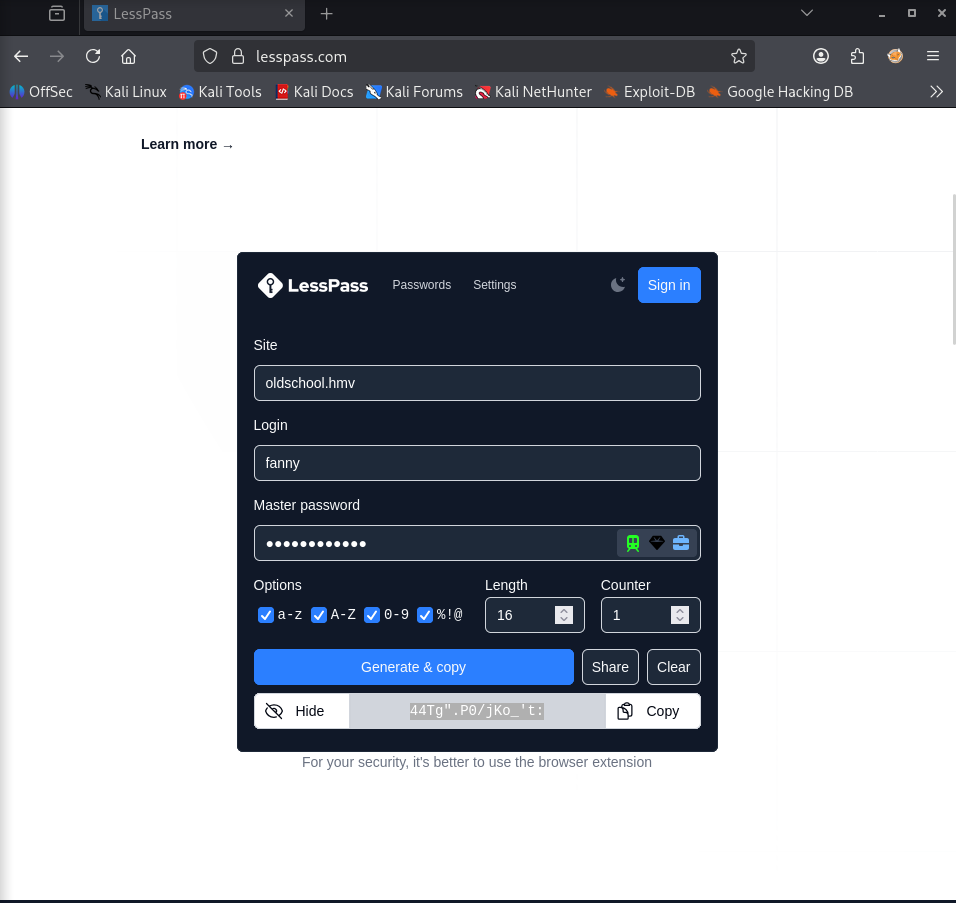The width and height of the screenshot is (956, 903).
Task: Click the blue briefcase fingerprint icon
Action: [680, 543]
